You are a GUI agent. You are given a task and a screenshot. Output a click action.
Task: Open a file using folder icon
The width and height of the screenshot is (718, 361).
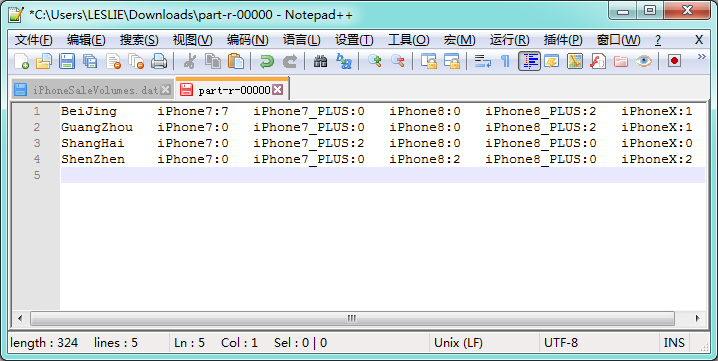44,61
